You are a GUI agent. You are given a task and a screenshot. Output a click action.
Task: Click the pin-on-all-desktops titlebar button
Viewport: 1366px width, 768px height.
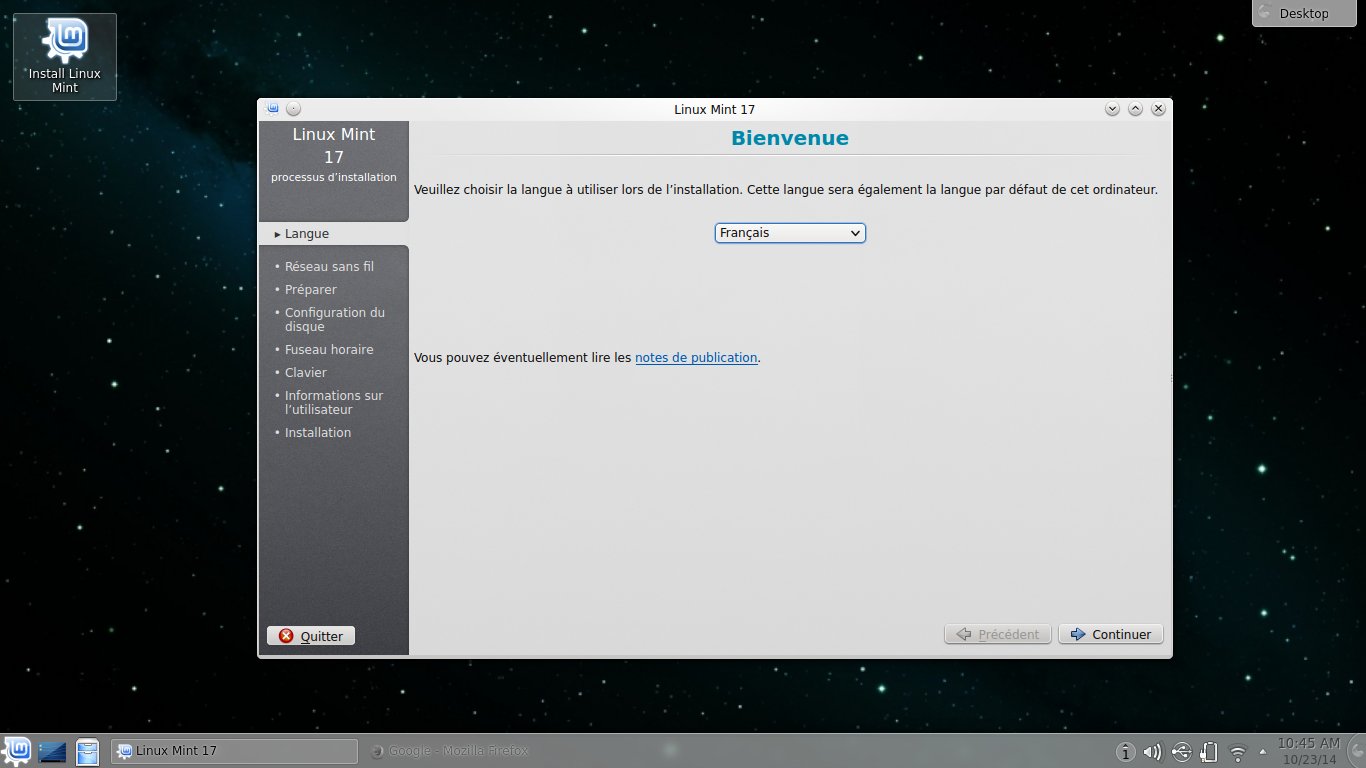(x=293, y=109)
